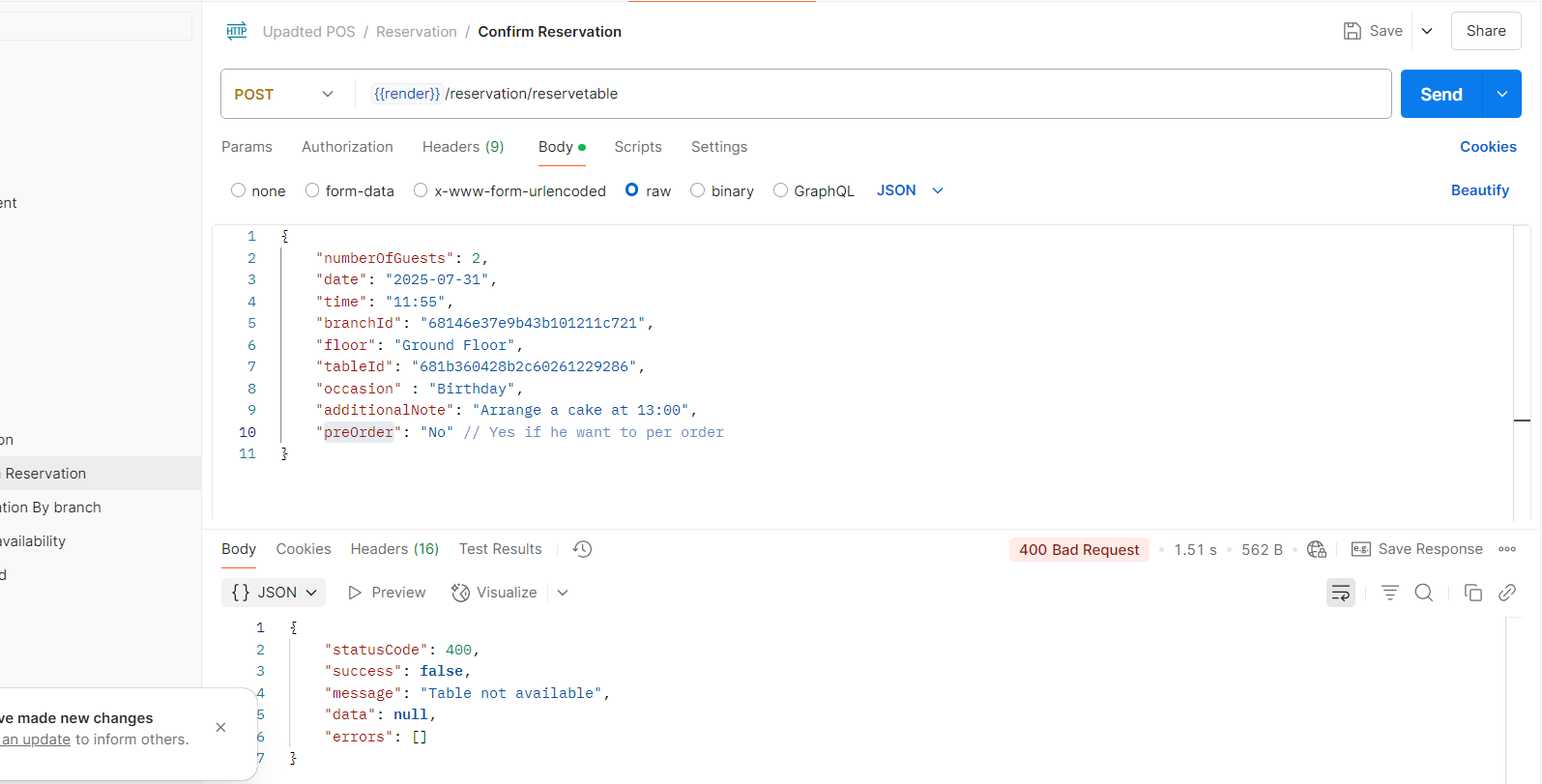Select the GraphQL radio button
The height and width of the screenshot is (784, 1542).
coord(780,190)
